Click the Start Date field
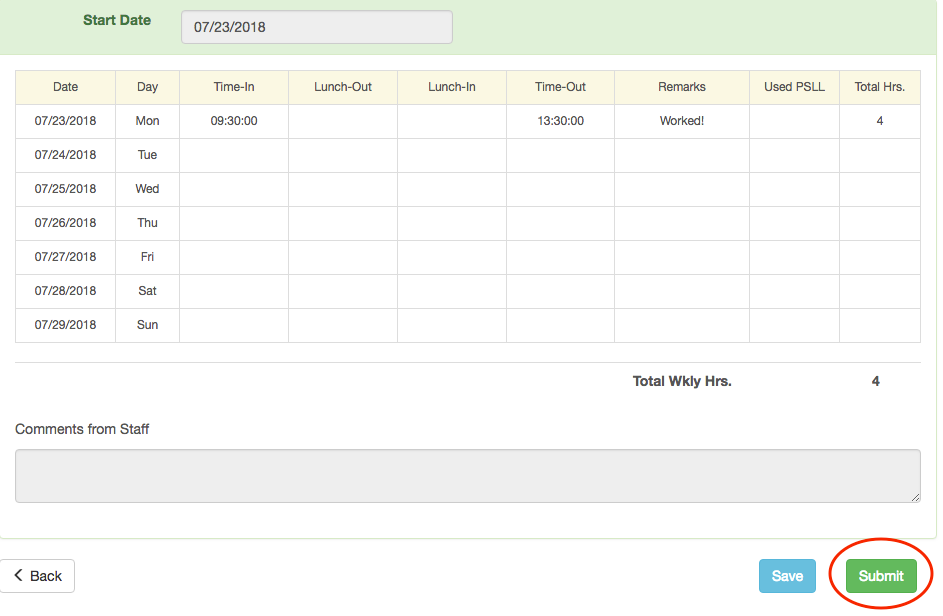 pyautogui.click(x=316, y=27)
